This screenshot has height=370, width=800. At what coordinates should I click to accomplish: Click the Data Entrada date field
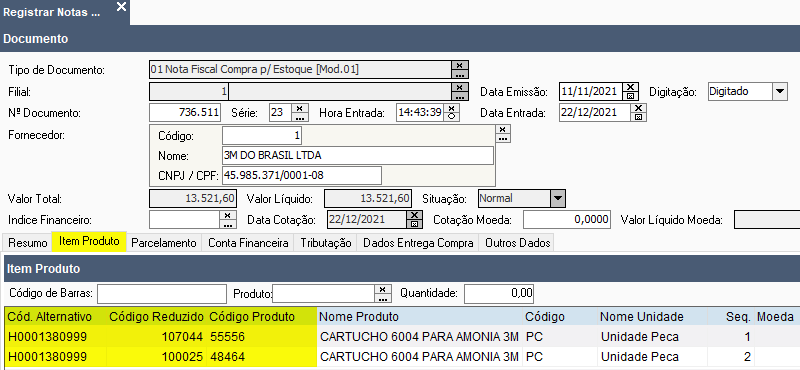tap(595, 113)
